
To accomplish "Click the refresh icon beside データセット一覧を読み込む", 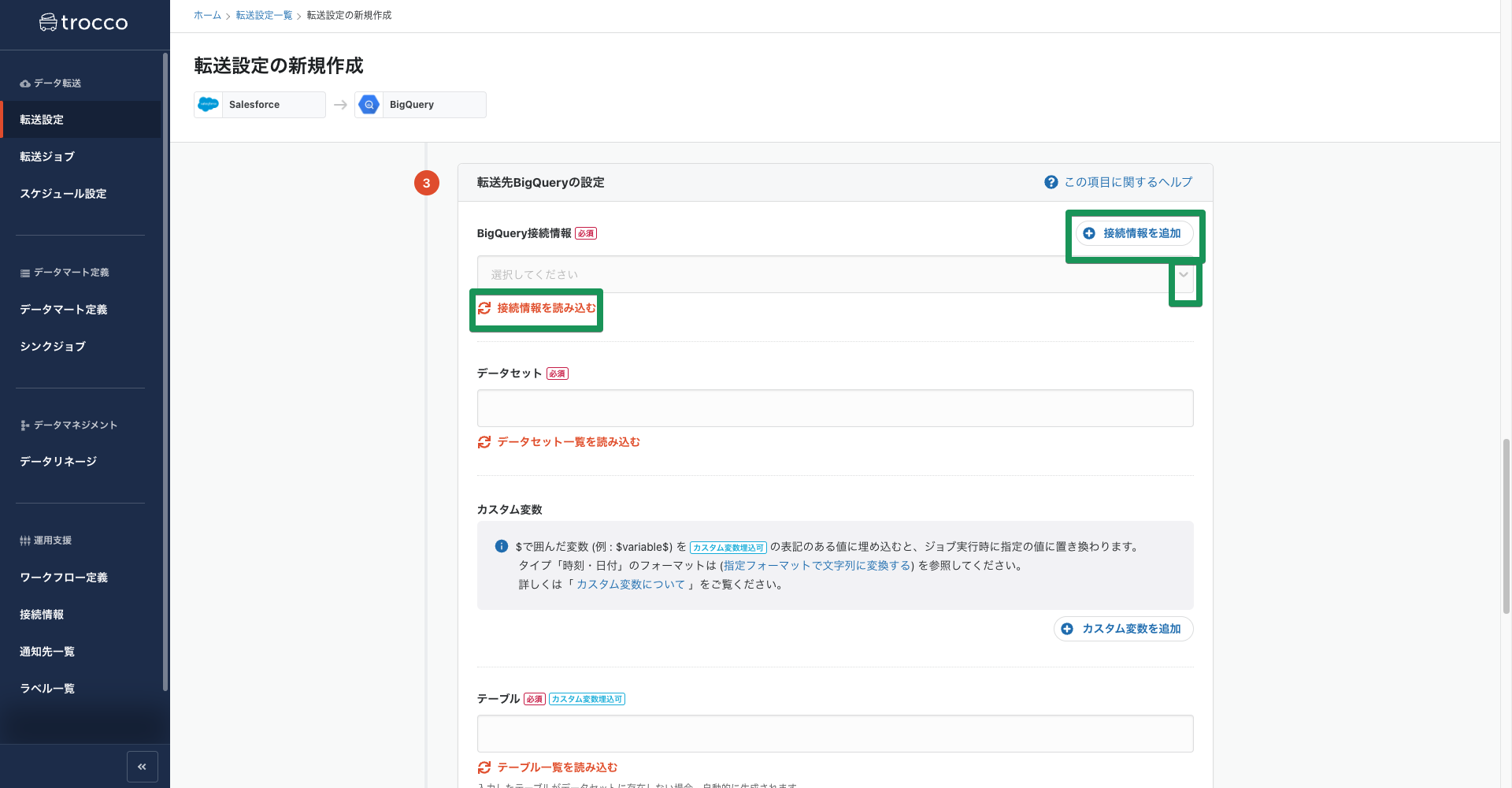I will (484, 442).
